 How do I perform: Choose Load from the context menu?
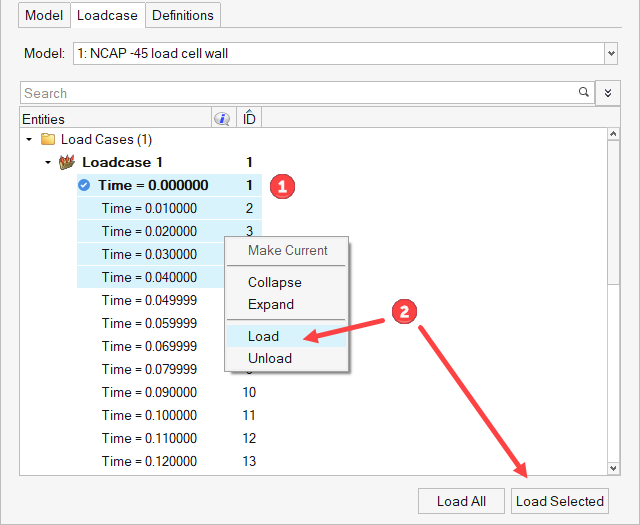(x=264, y=336)
